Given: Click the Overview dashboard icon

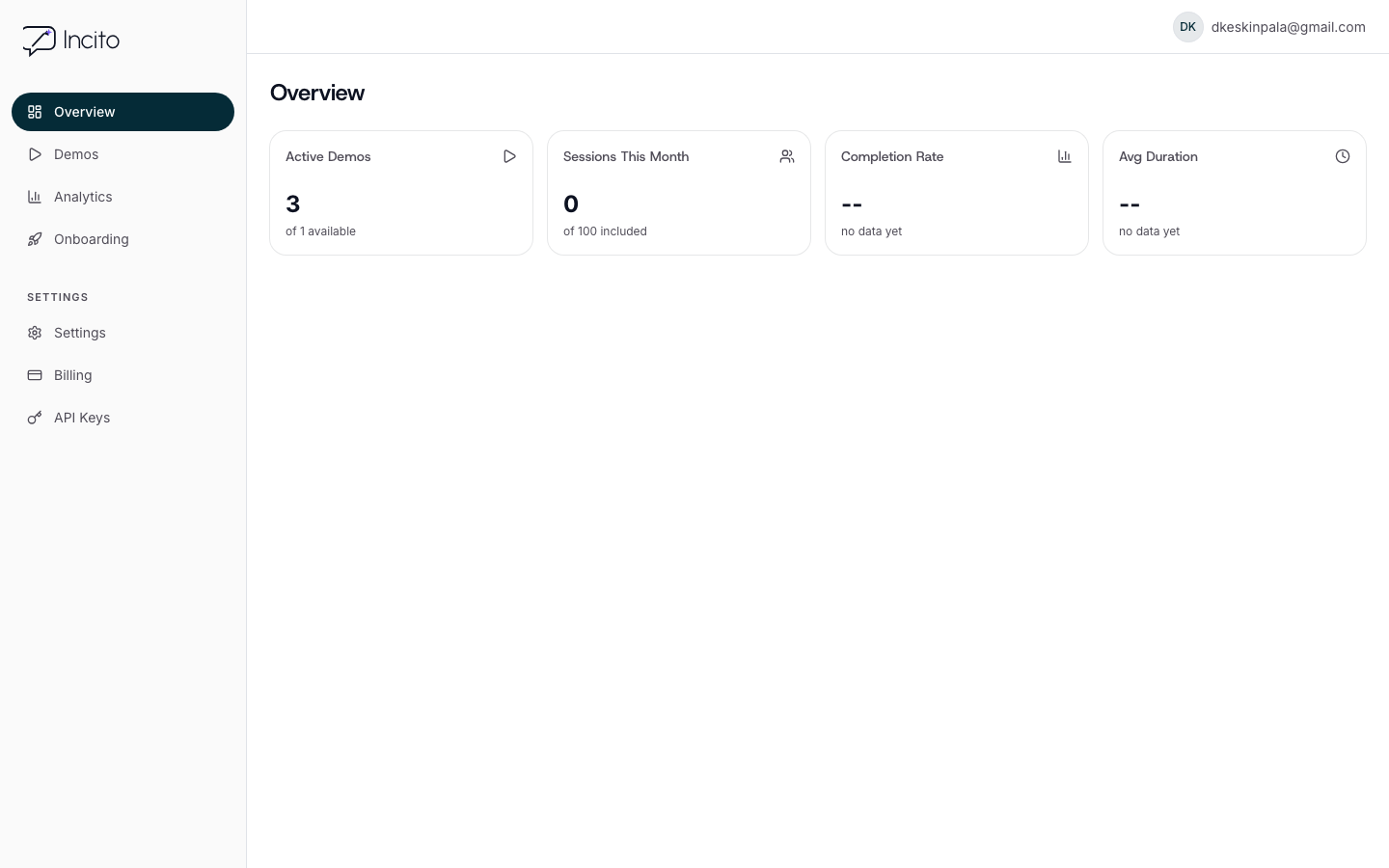Looking at the screenshot, I should click(x=35, y=112).
